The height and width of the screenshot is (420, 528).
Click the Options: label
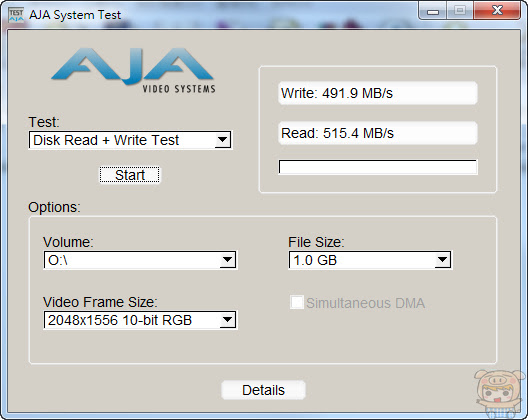point(54,207)
